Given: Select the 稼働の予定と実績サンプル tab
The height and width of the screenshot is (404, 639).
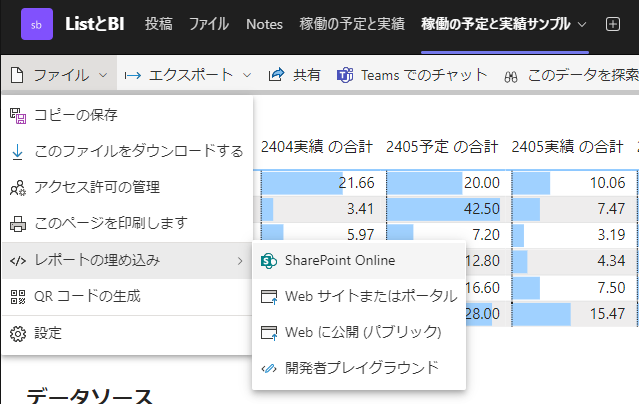Looking at the screenshot, I should (x=496, y=24).
